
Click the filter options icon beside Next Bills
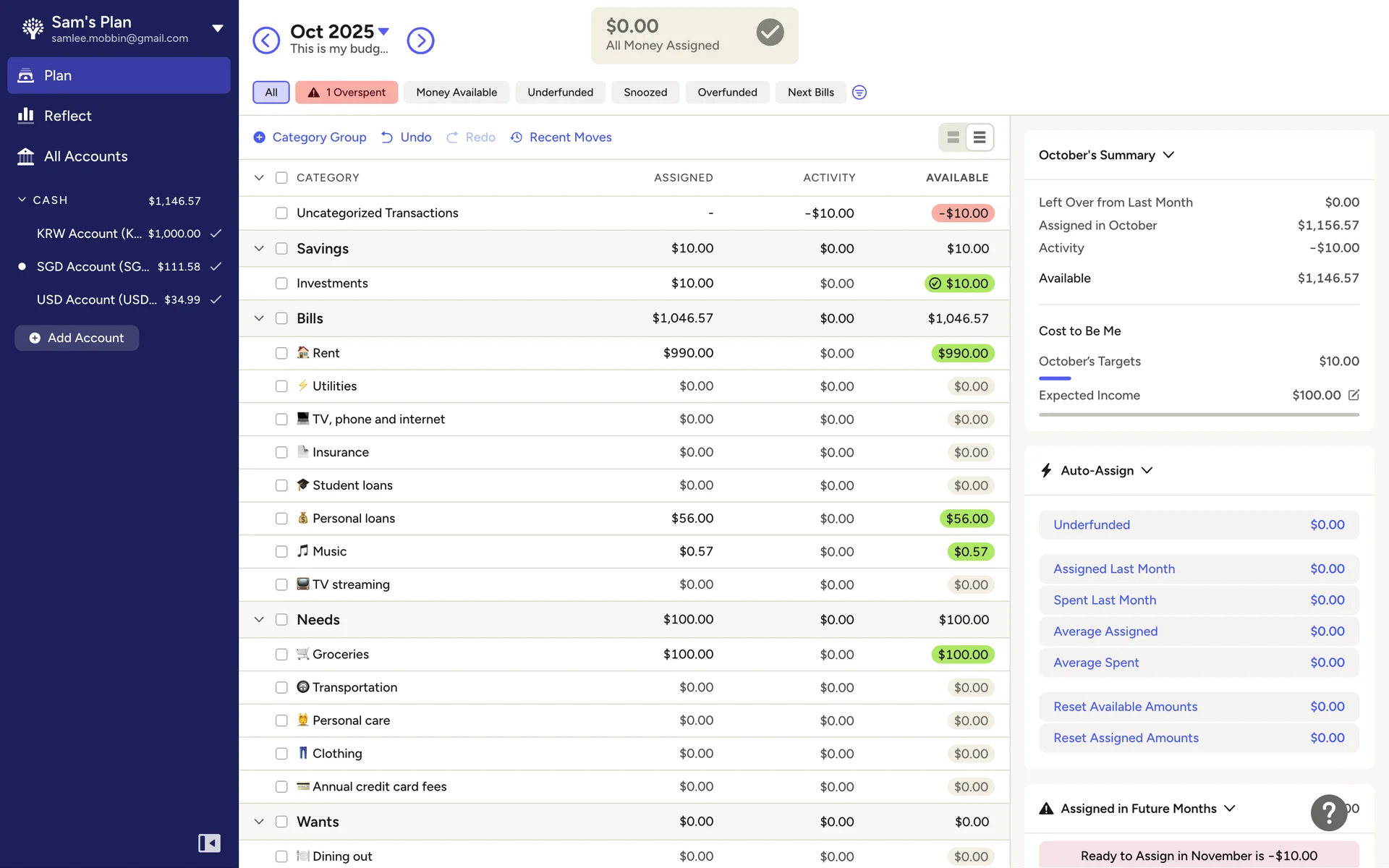(x=859, y=93)
